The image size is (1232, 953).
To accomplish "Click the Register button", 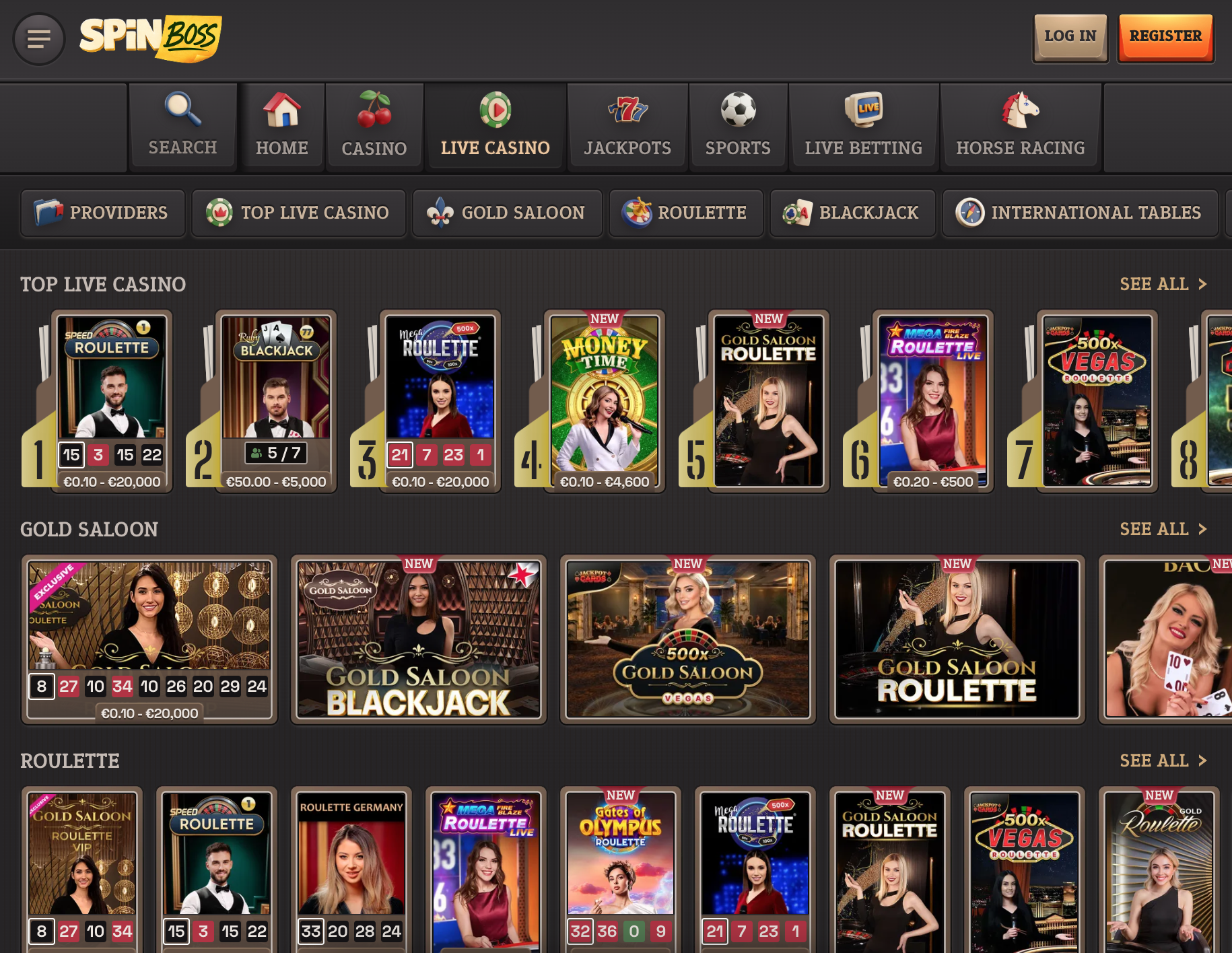I will coord(1166,38).
